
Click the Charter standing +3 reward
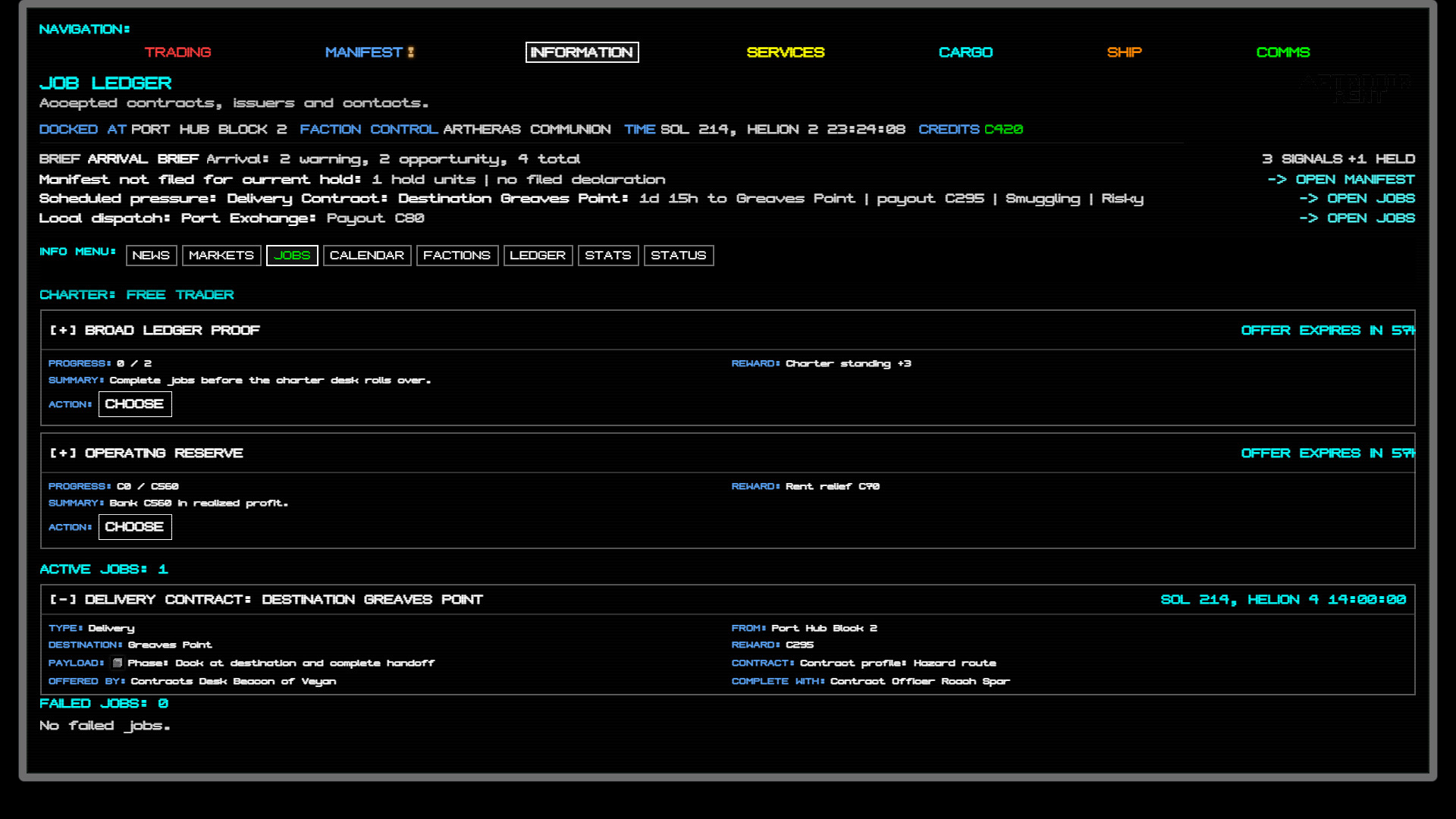click(x=849, y=364)
